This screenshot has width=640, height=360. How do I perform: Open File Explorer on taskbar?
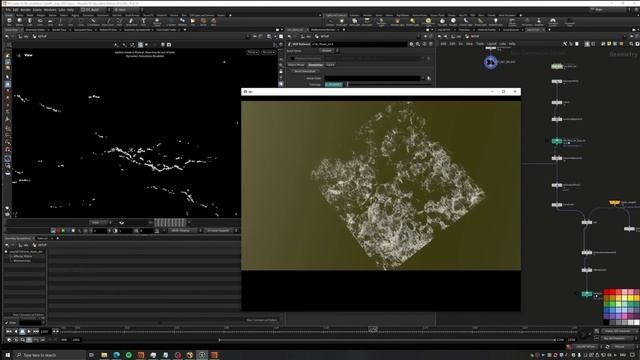point(104,355)
